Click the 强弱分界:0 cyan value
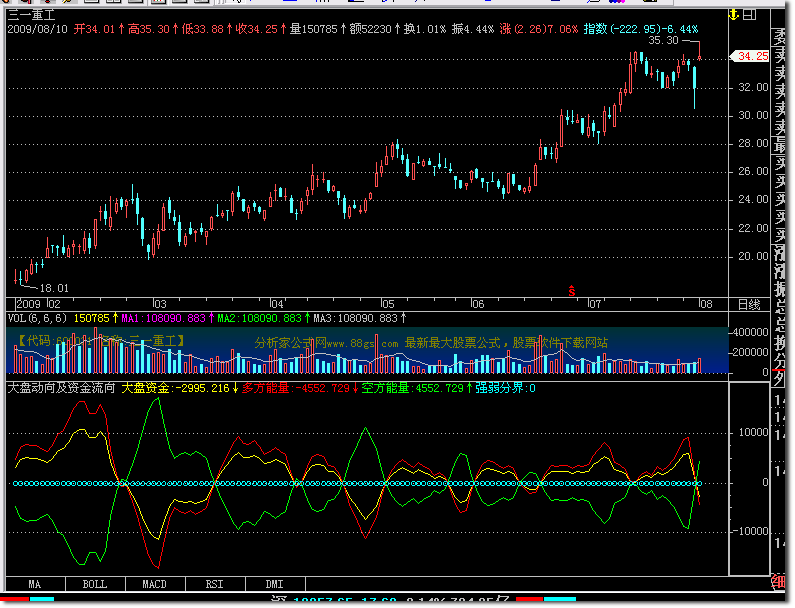The width and height of the screenshot is (795, 608). 505,388
